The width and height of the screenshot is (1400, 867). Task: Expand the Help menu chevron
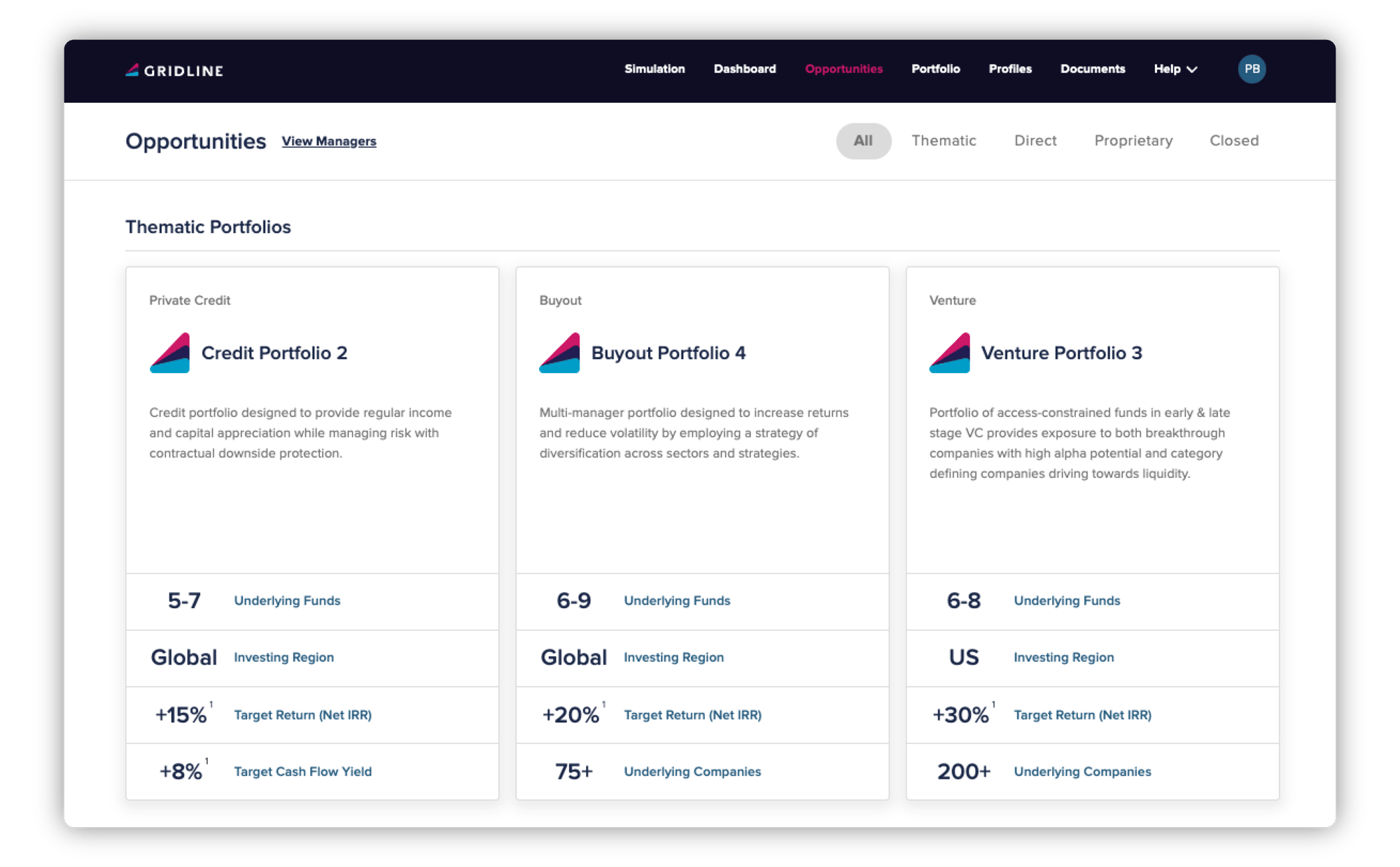[x=1192, y=69]
